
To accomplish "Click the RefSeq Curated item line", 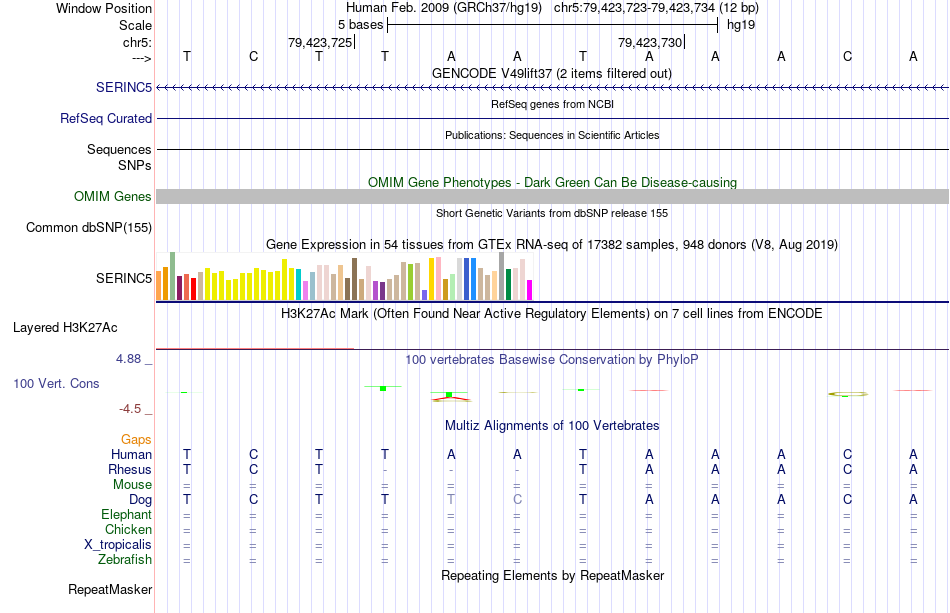I will click(552, 118).
